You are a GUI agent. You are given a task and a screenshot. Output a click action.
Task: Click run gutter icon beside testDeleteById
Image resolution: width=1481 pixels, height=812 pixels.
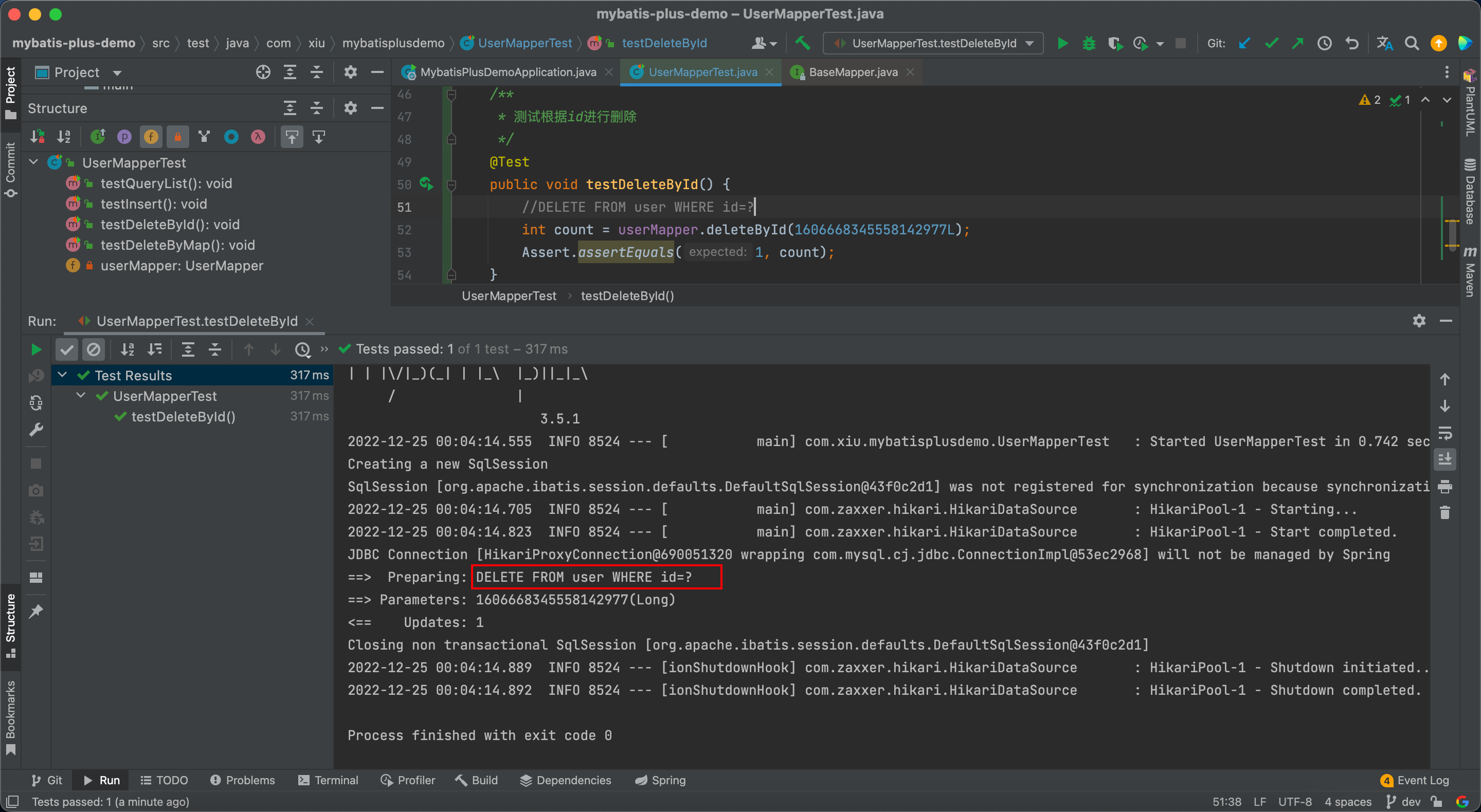[426, 184]
